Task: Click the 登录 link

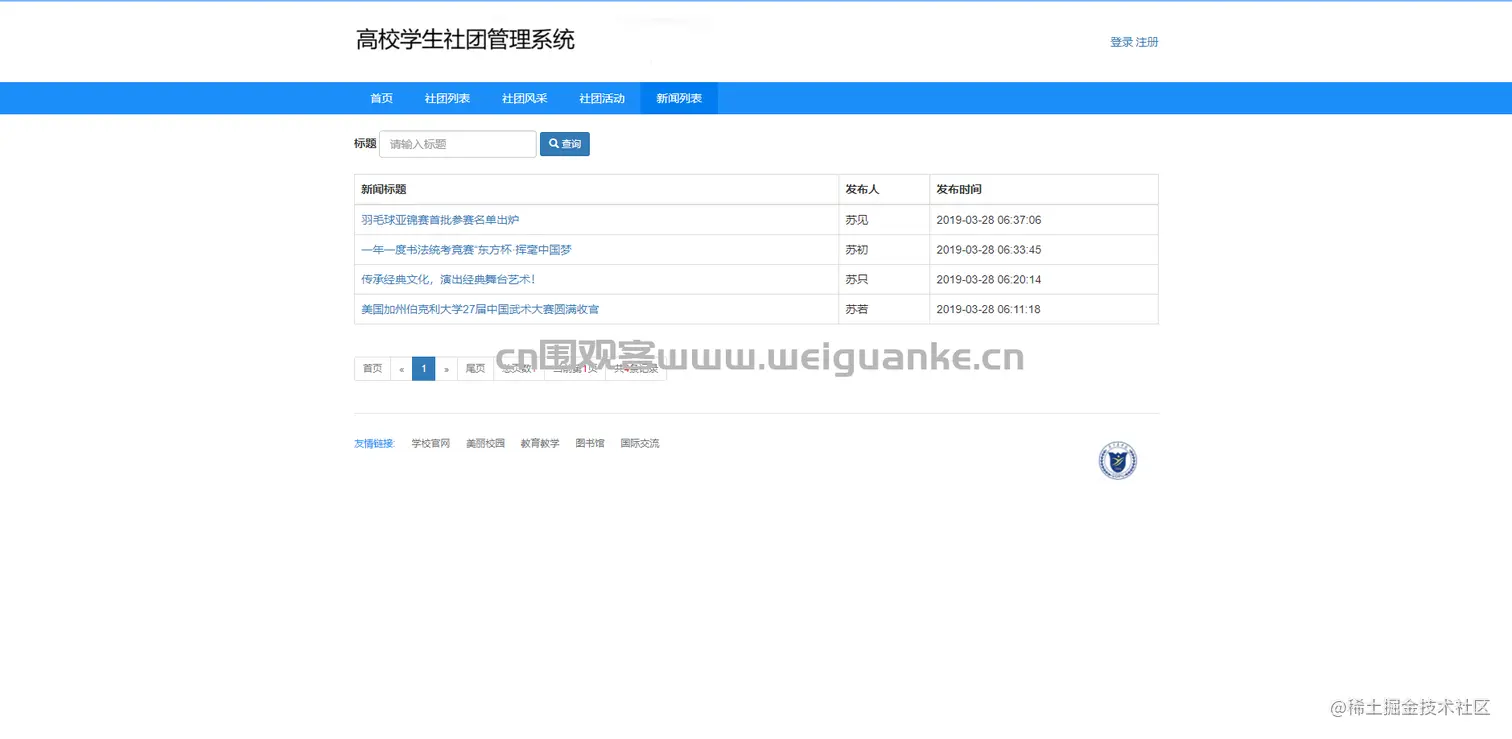Action: (1121, 42)
